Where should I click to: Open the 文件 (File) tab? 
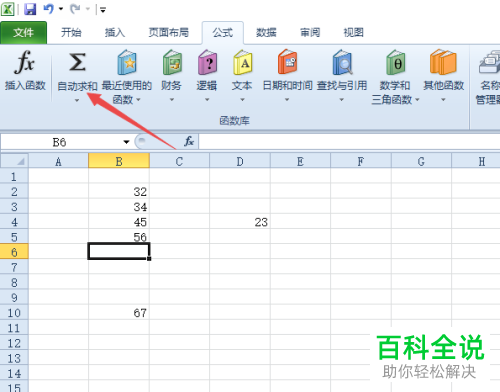pyautogui.click(x=23, y=33)
